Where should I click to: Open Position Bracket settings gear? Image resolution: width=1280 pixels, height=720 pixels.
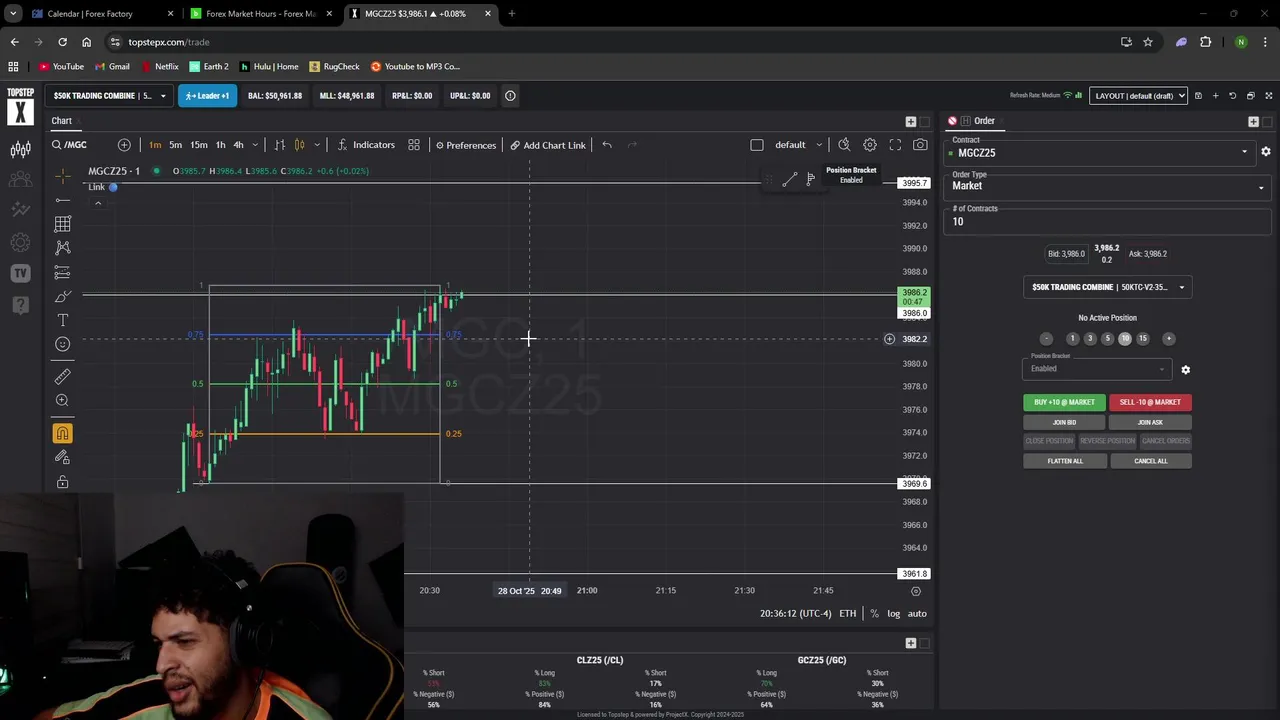[1186, 370]
